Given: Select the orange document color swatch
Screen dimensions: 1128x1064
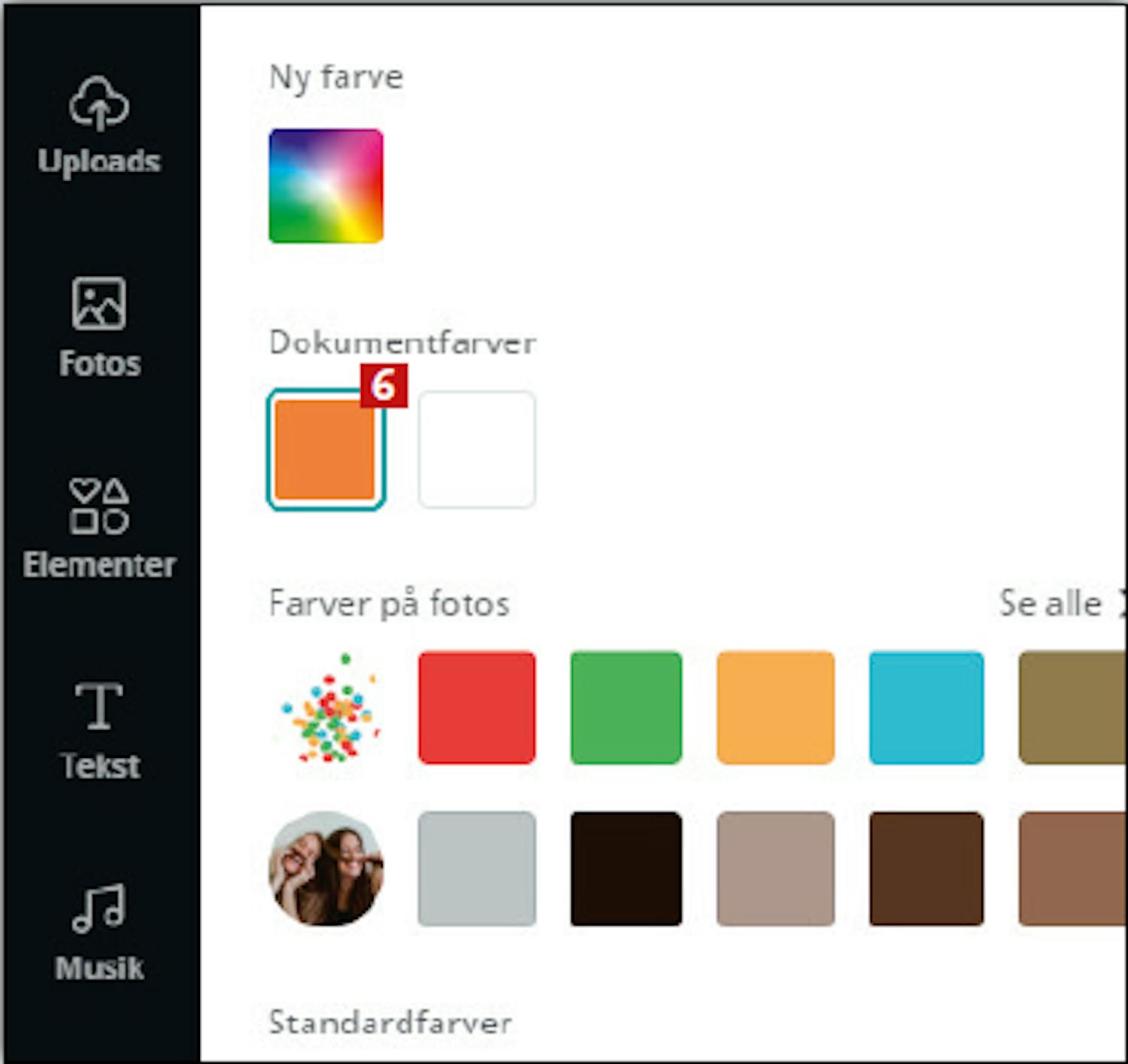Looking at the screenshot, I should pos(326,449).
